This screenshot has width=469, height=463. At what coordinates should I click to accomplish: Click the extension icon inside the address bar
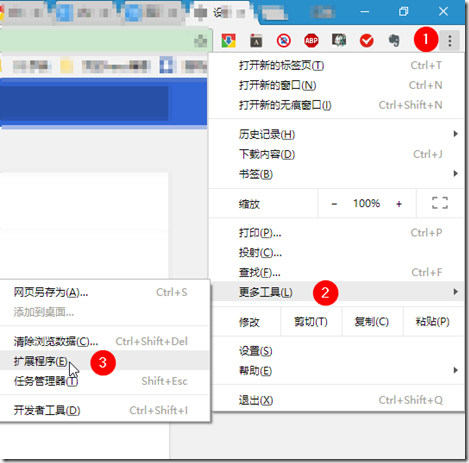pyautogui.click(x=200, y=41)
